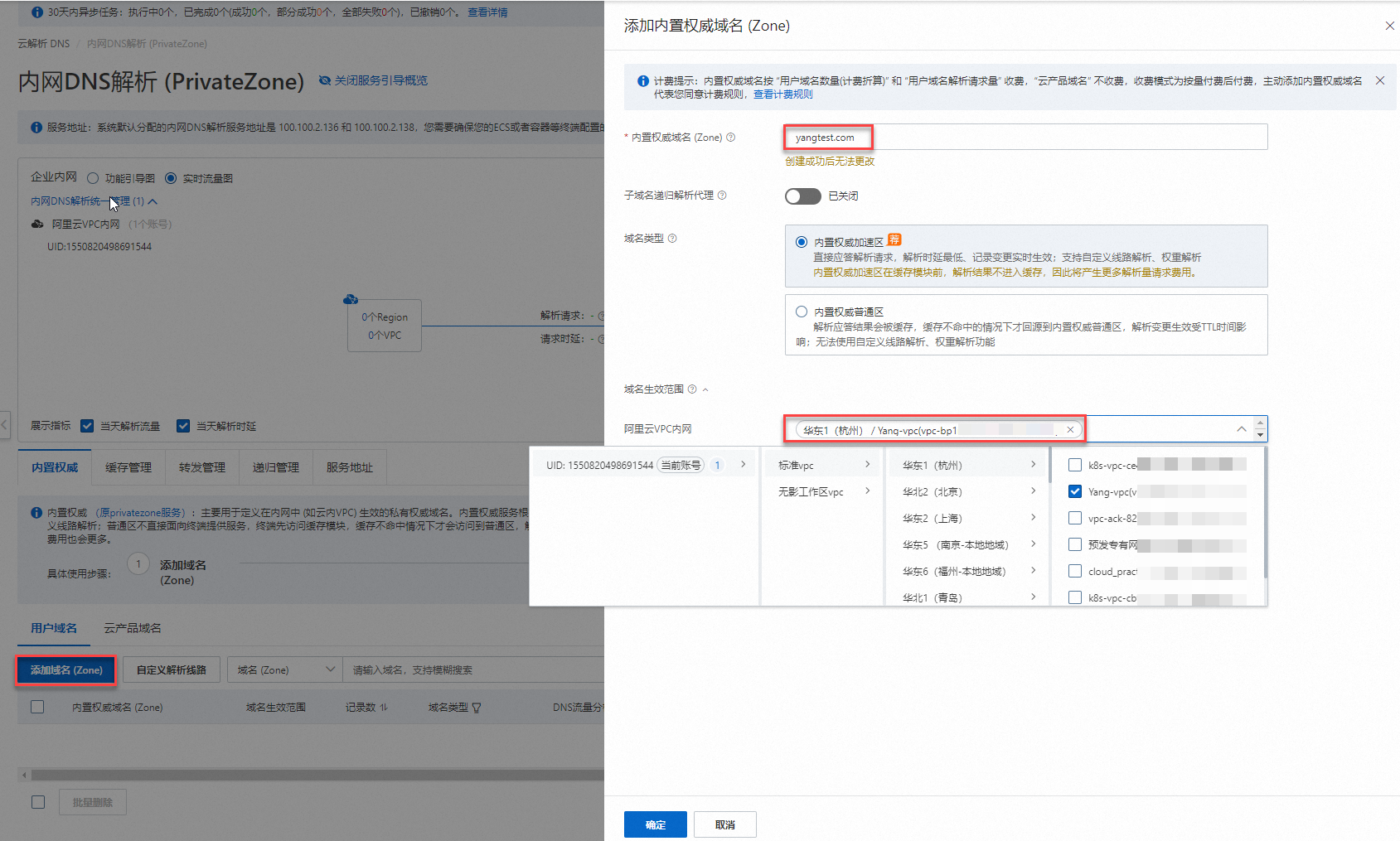Collapse 域名生效范围 section caret
Viewport: 1400px width, 841px height.
click(x=705, y=389)
